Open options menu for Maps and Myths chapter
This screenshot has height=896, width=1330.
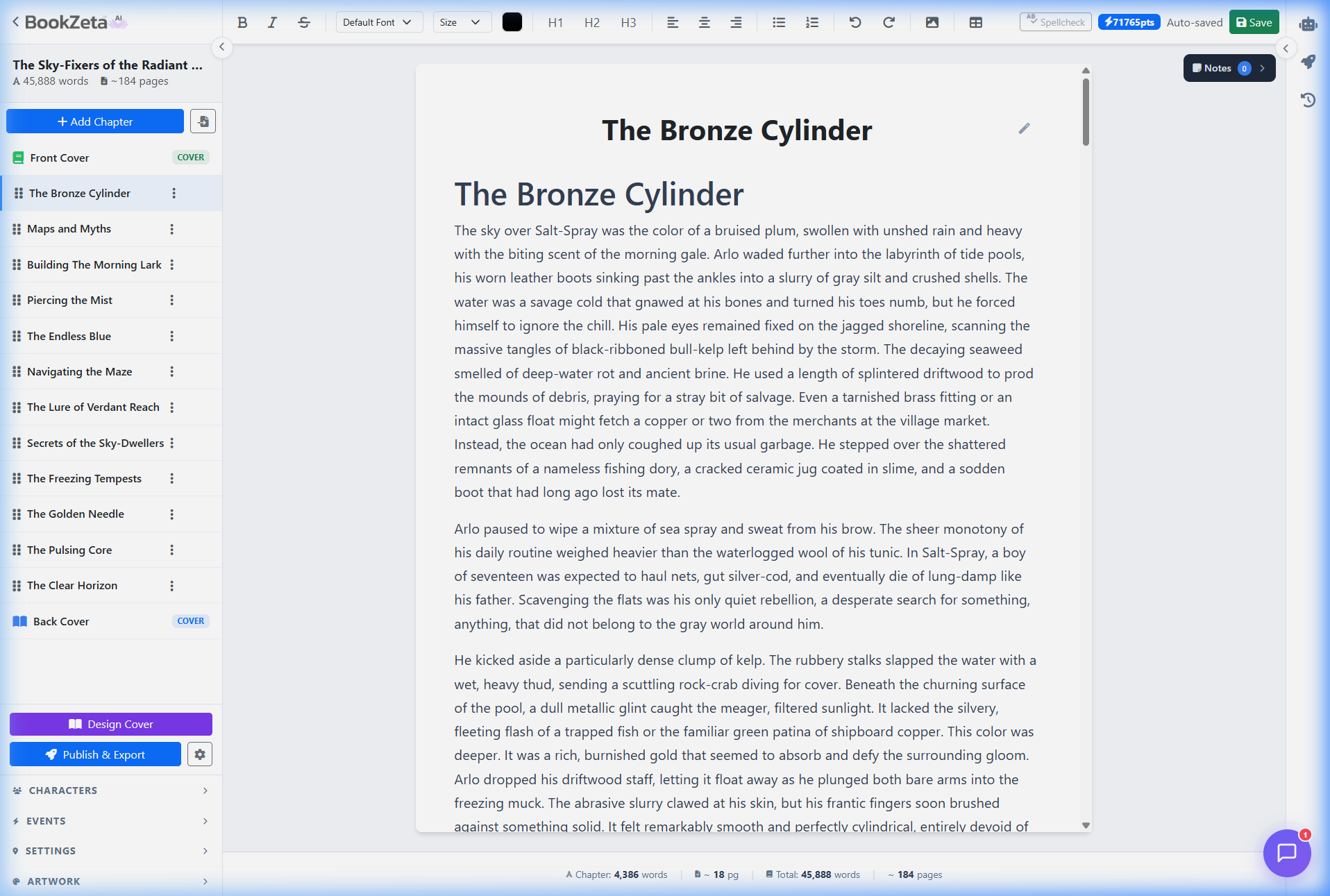point(171,228)
